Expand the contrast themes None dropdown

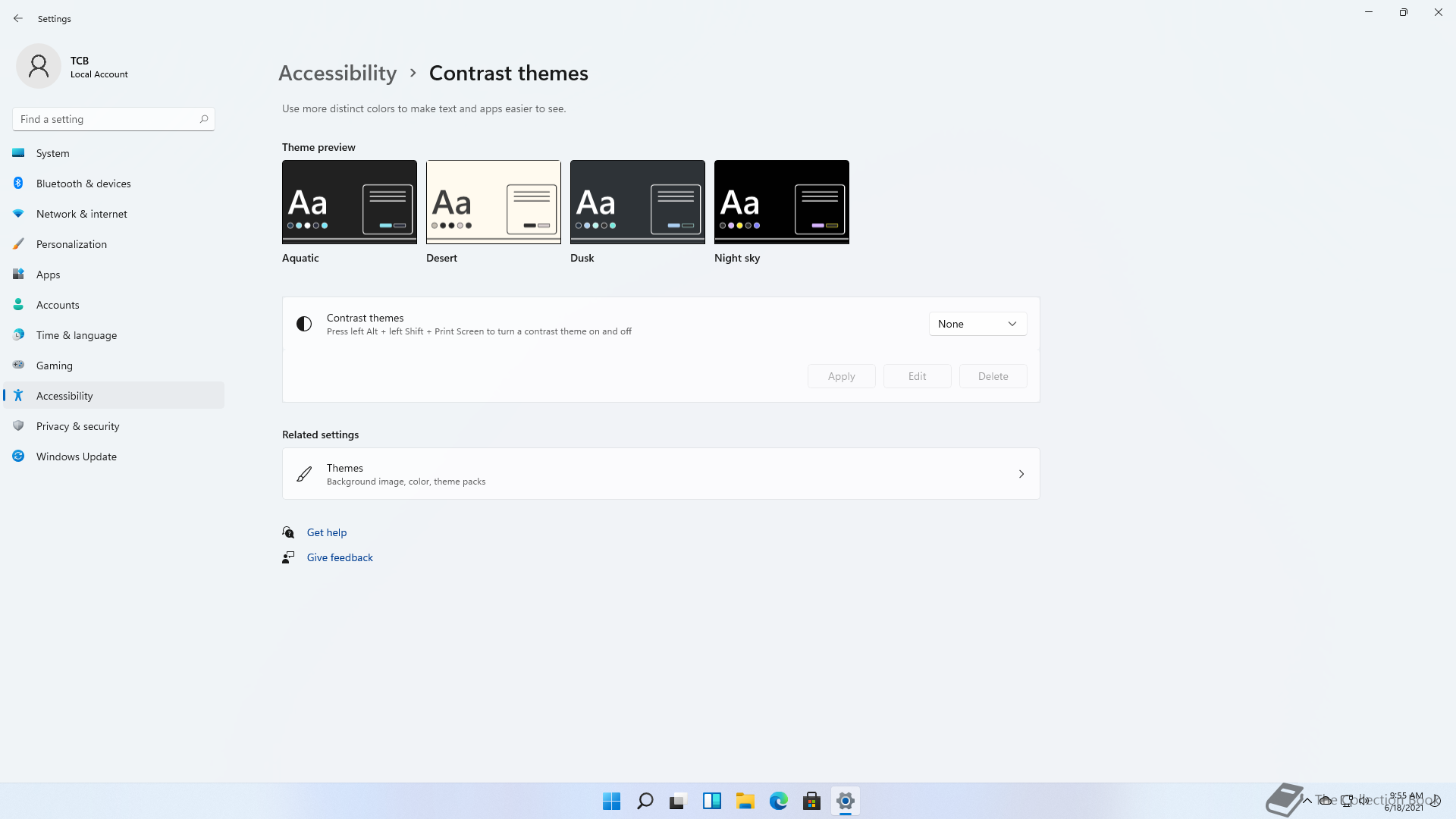[977, 324]
